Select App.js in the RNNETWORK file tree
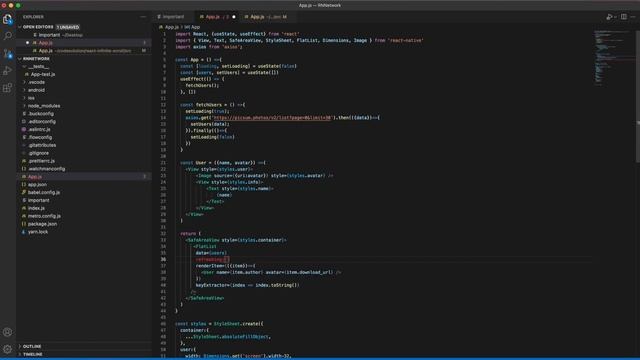The height and width of the screenshot is (360, 640). 84,177
